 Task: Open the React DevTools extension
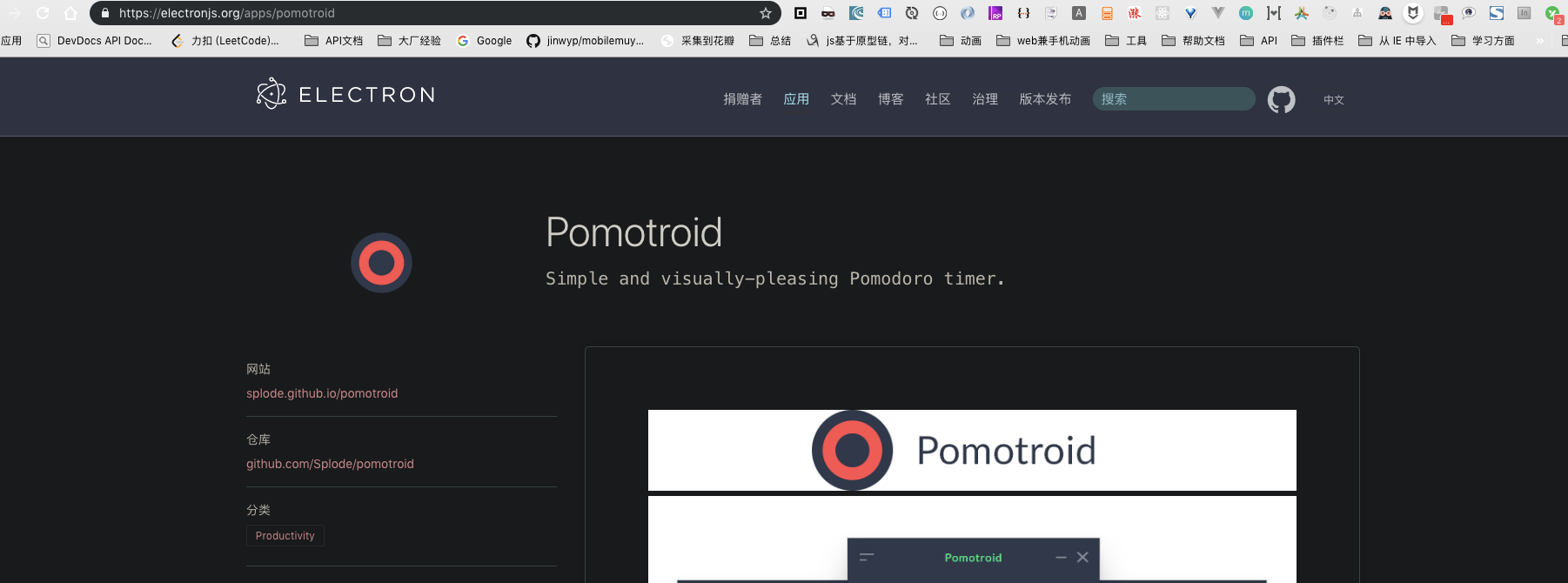pos(1163,13)
